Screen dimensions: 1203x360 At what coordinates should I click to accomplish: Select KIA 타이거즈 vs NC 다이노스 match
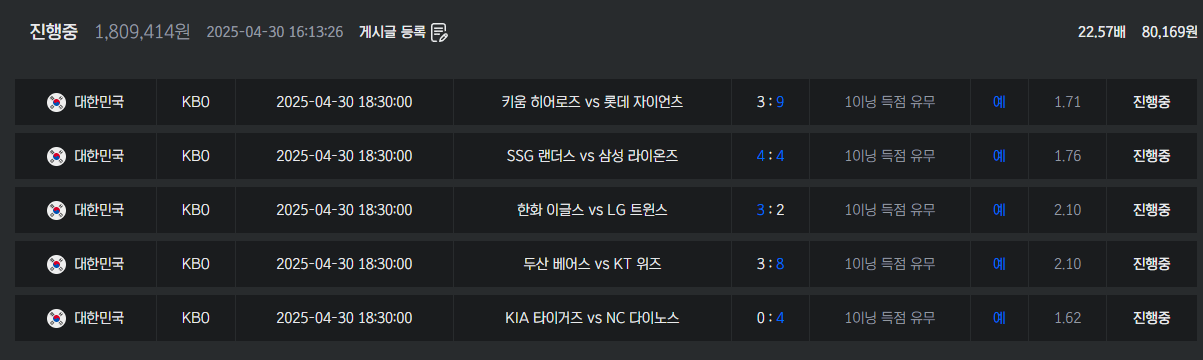(593, 318)
